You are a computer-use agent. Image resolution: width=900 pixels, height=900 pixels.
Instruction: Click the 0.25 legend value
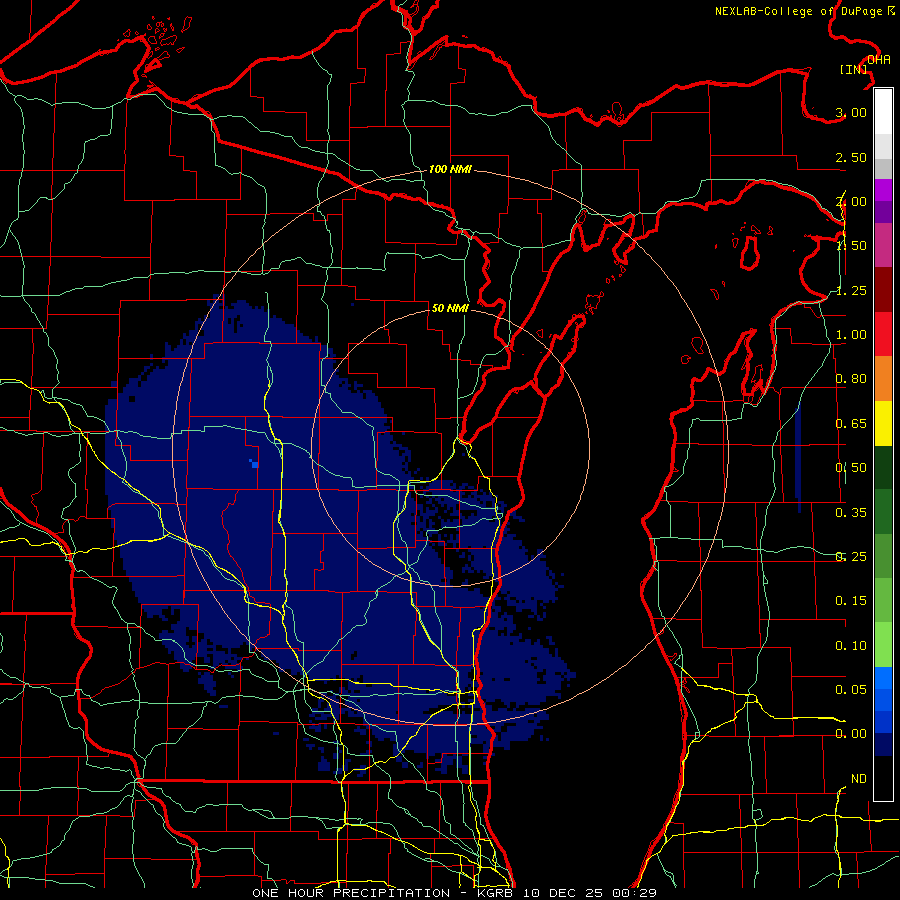coord(851,557)
